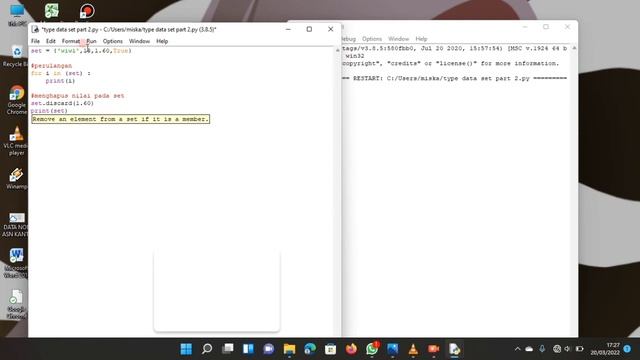The height and width of the screenshot is (360, 640).
Task: Select the red record app desktop shortcut
Action: 87,11
